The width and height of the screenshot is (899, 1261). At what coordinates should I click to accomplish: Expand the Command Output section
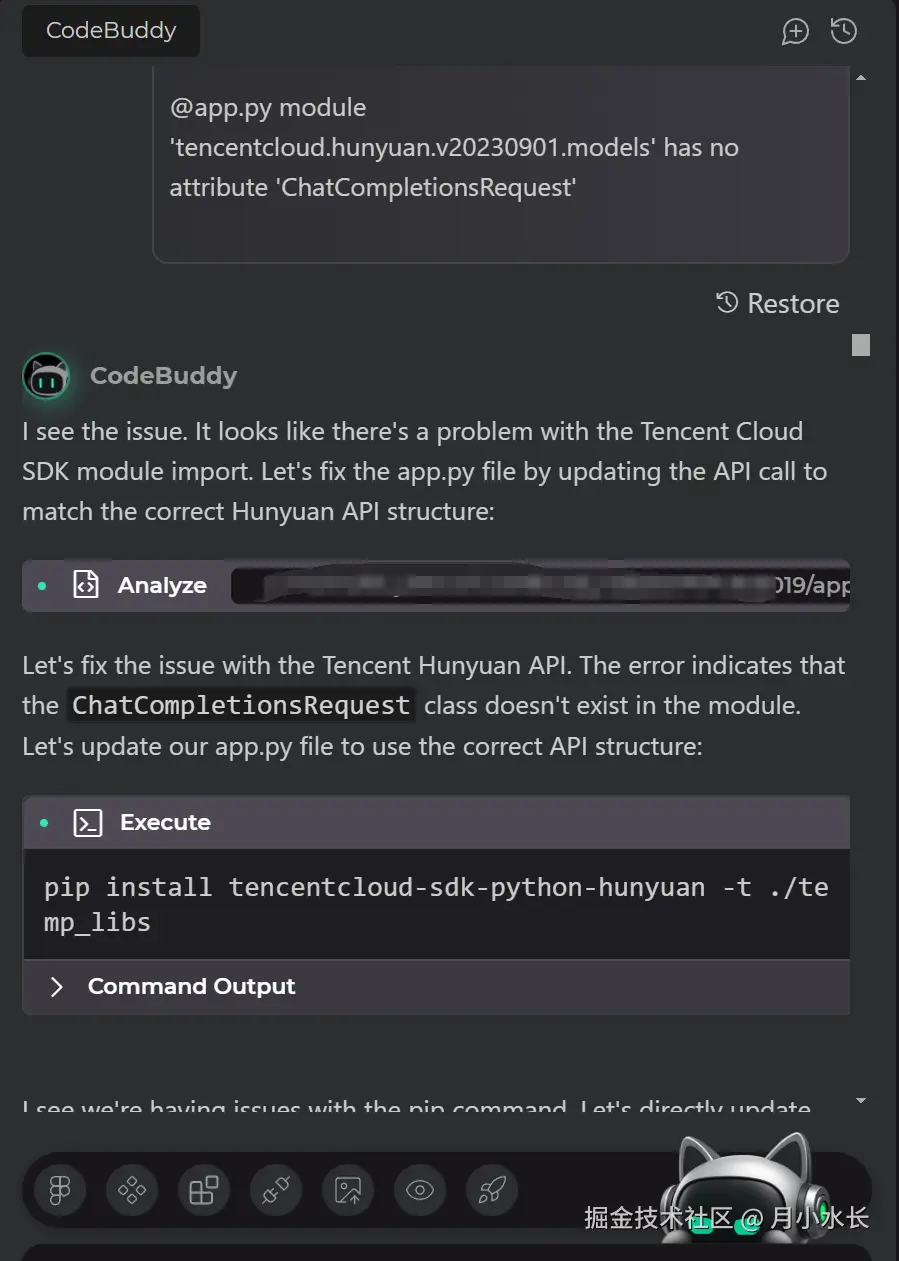pyautogui.click(x=190, y=986)
